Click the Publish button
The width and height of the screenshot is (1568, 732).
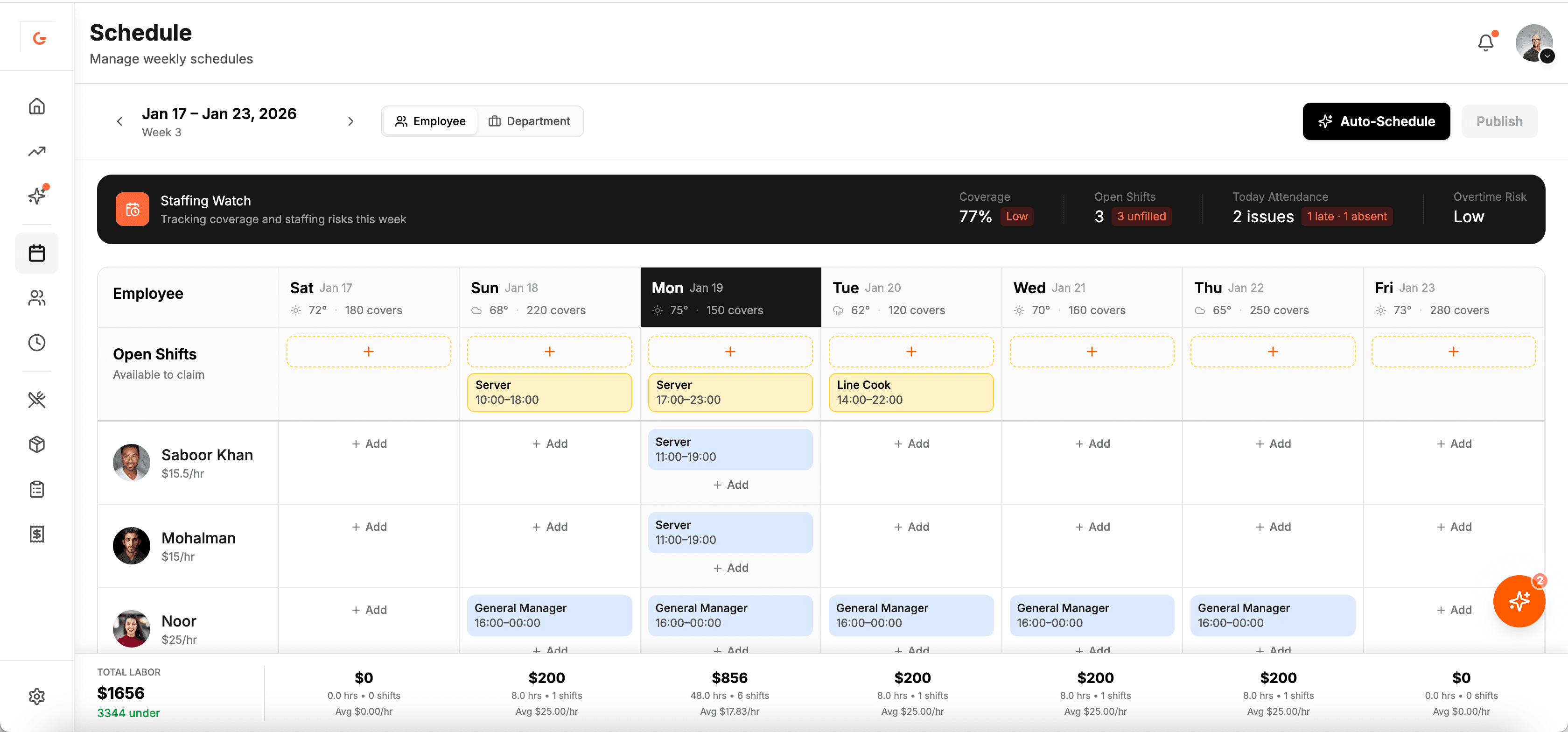click(1499, 121)
